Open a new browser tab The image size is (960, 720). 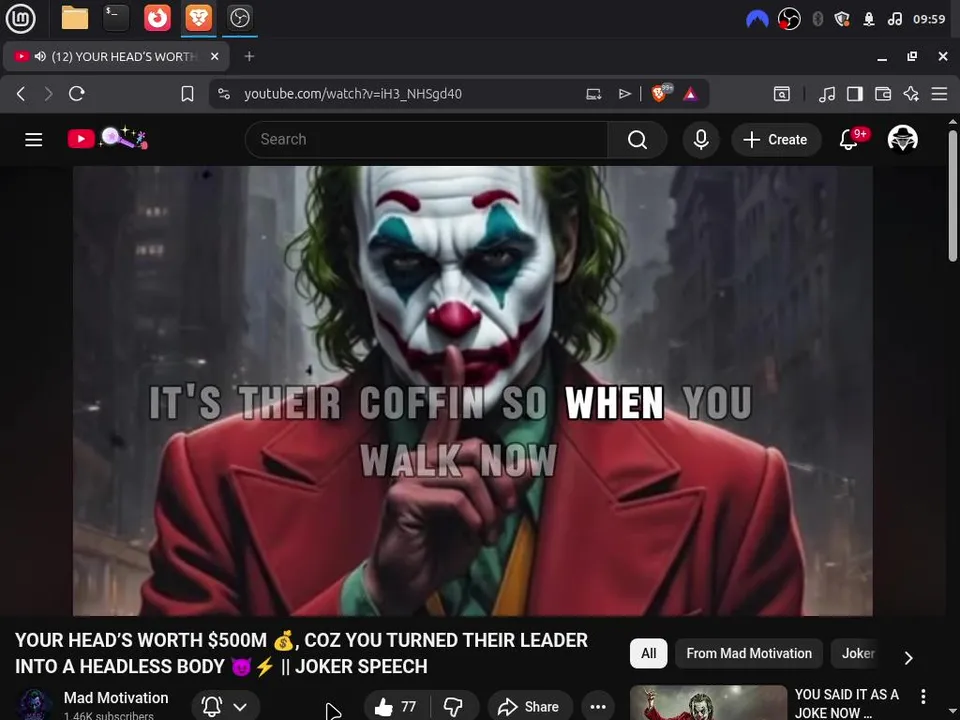(249, 56)
